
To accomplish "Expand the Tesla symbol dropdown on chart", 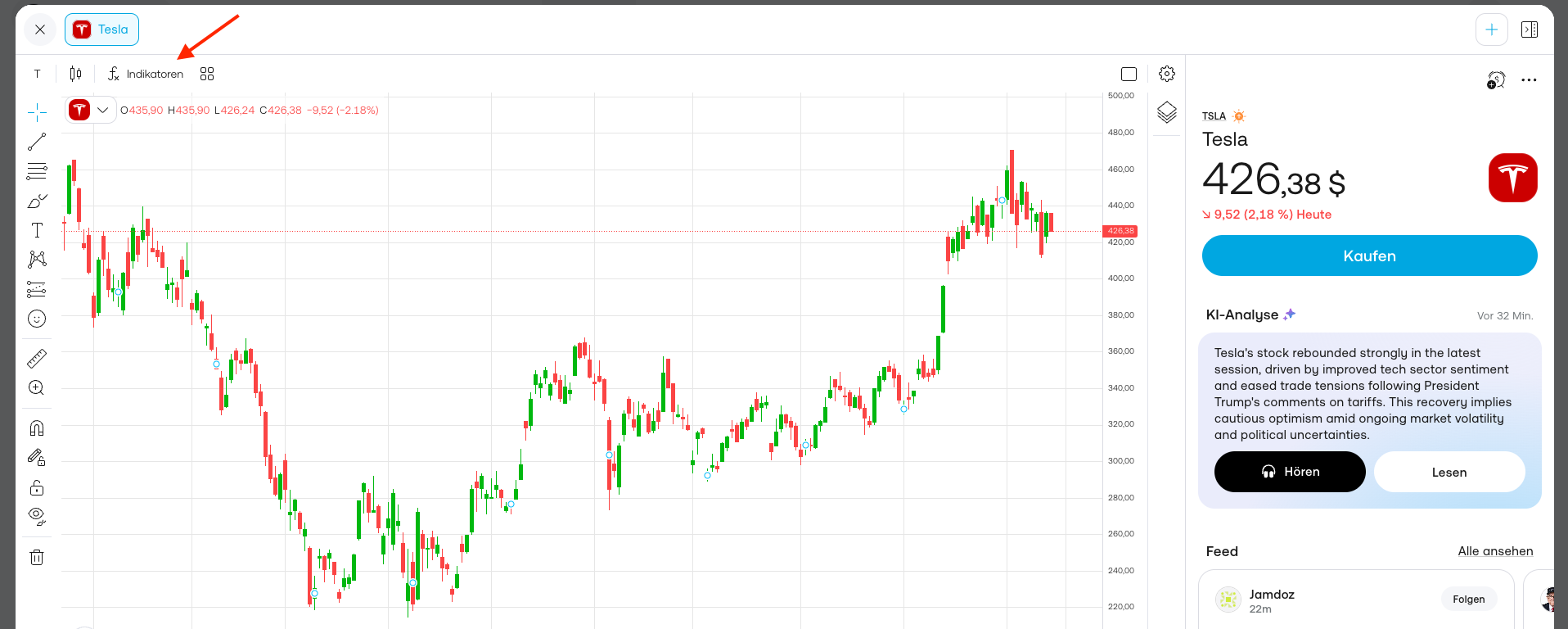I will coord(102,110).
